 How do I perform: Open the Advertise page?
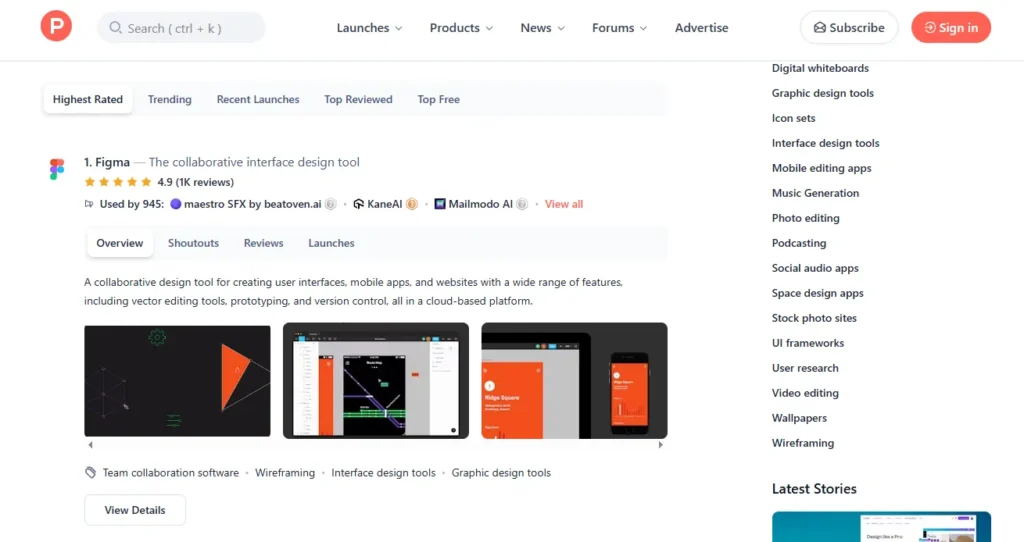click(x=701, y=28)
